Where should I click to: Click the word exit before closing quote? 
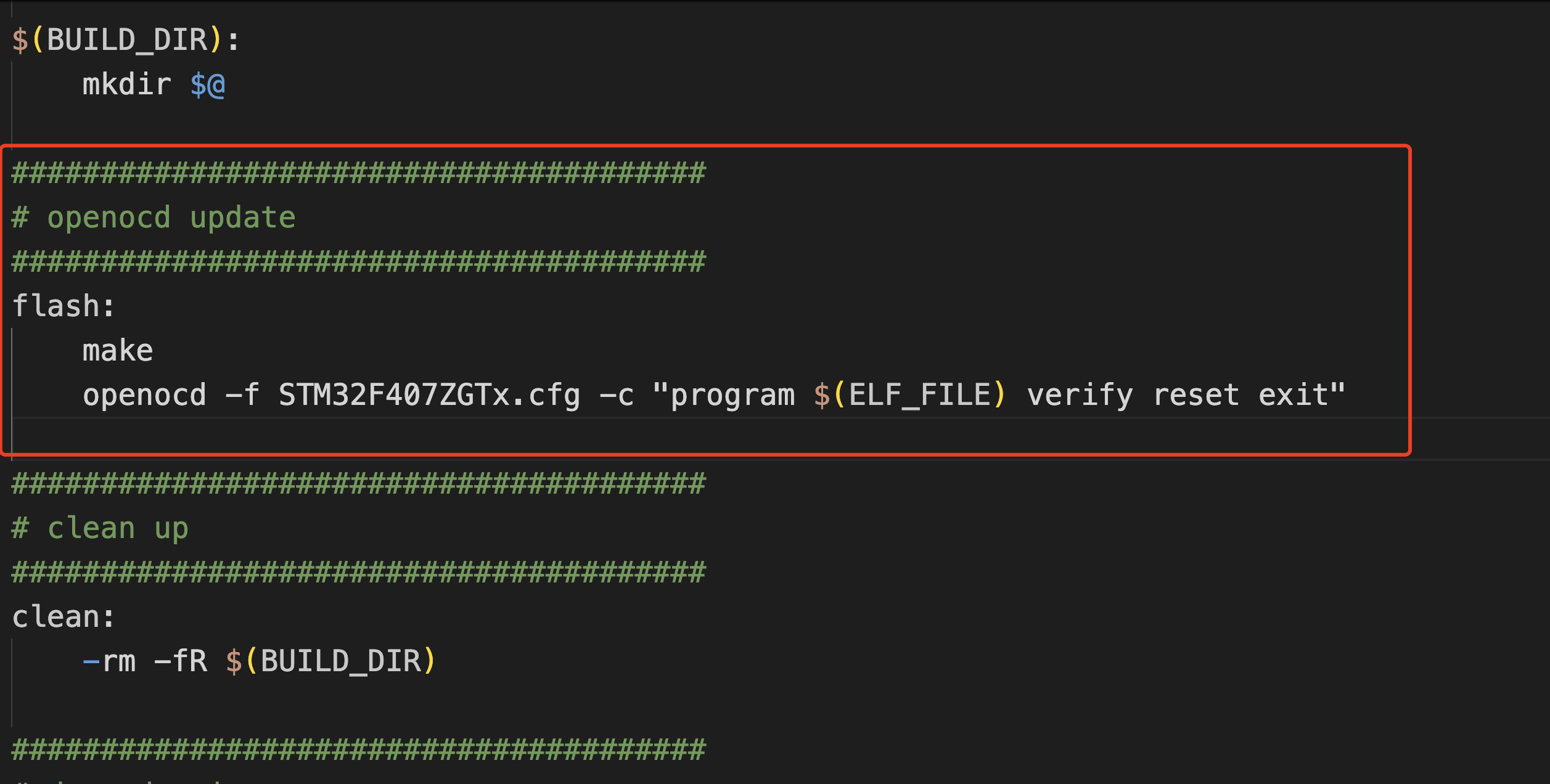point(1294,395)
